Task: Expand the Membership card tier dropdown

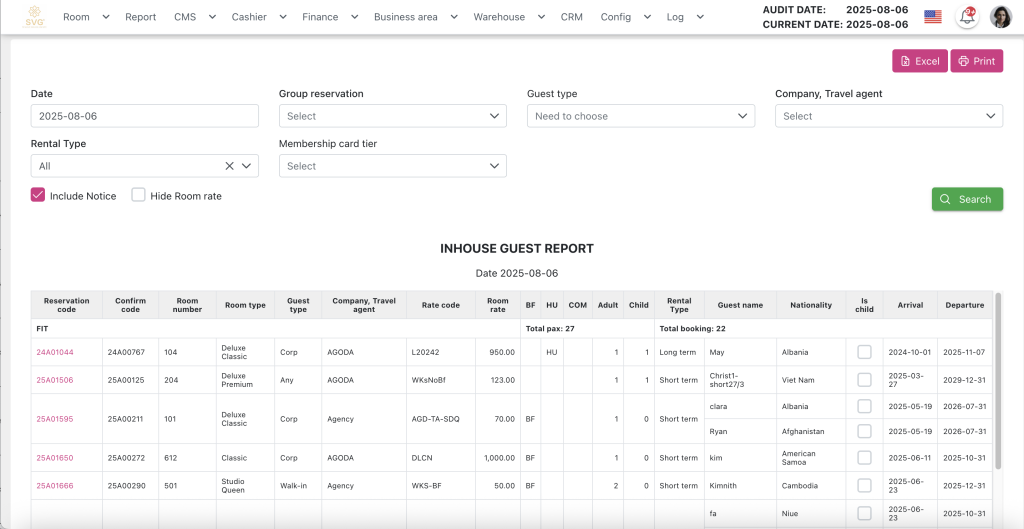Action: click(x=392, y=166)
